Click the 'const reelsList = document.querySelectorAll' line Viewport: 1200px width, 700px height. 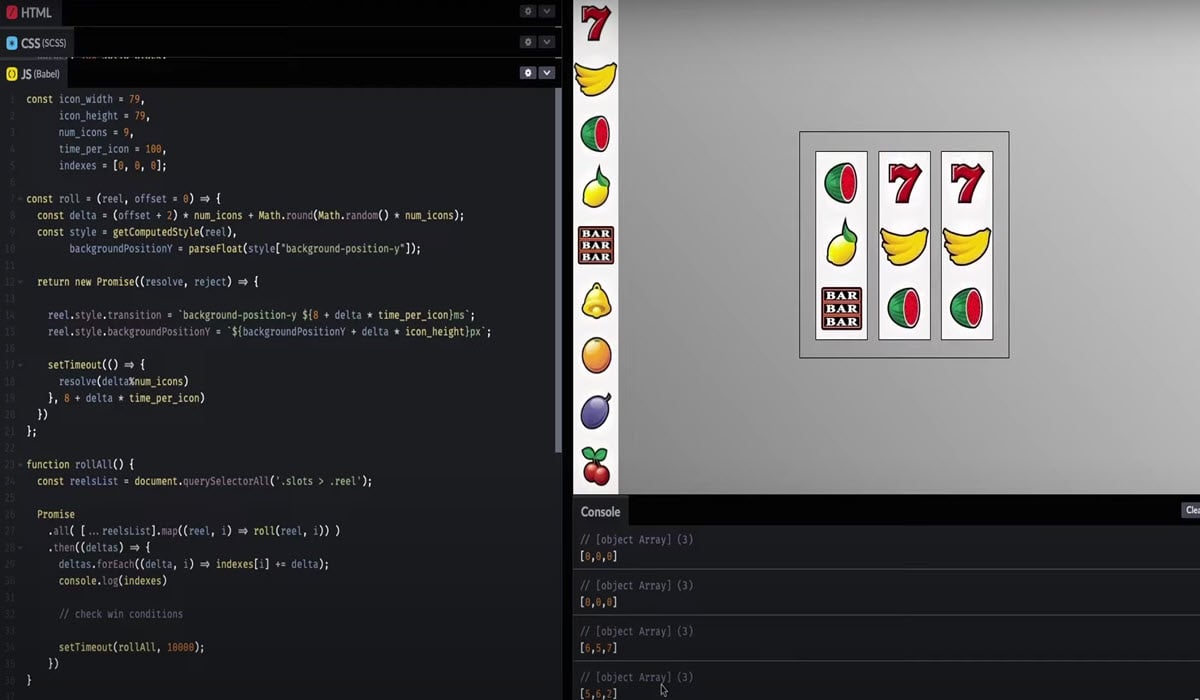(x=204, y=481)
